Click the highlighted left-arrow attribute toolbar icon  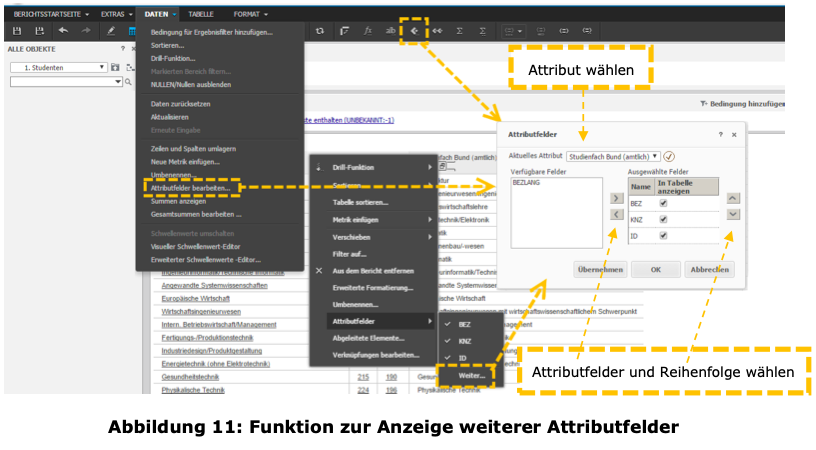[414, 31]
